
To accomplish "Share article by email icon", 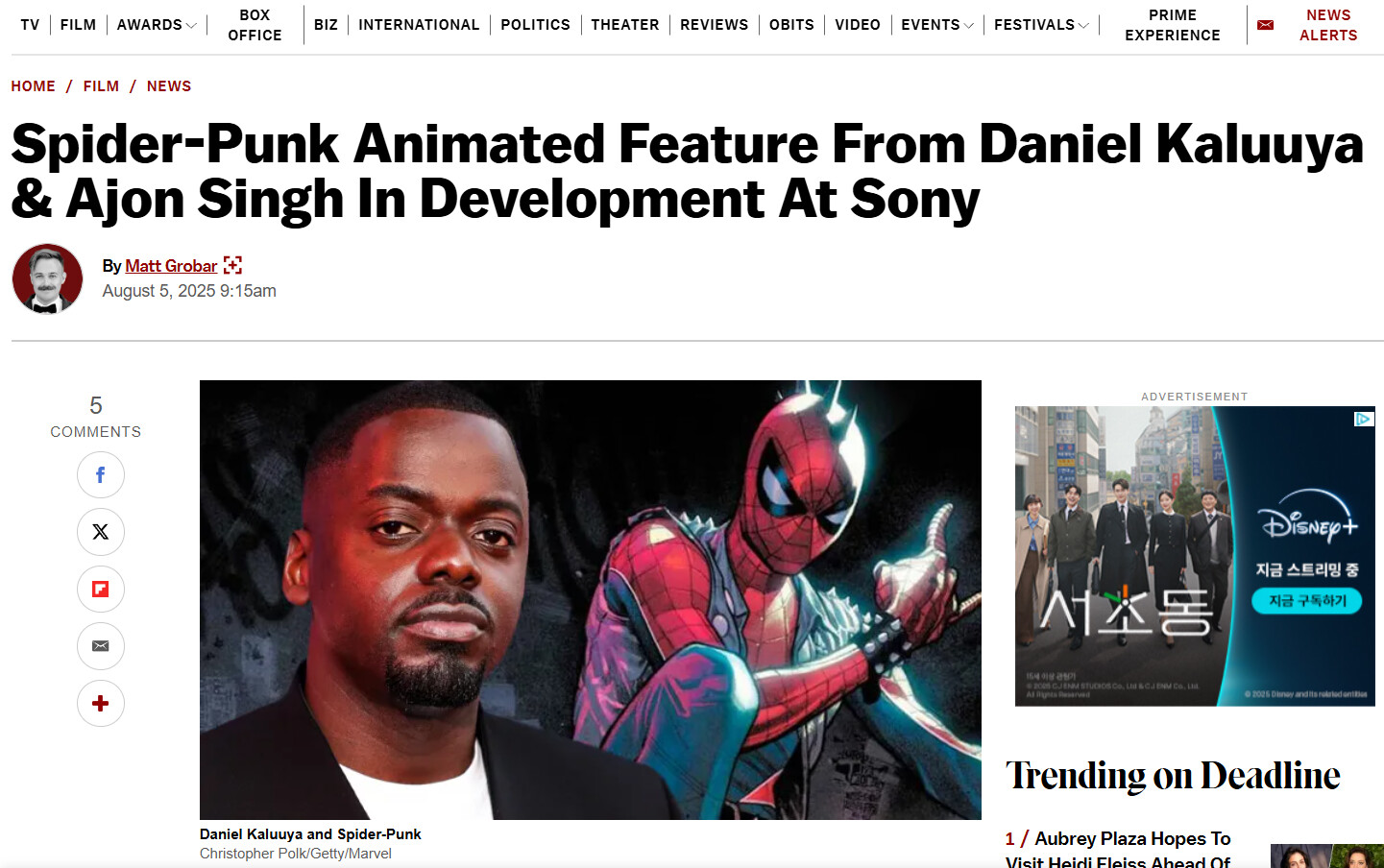I will tap(101, 646).
